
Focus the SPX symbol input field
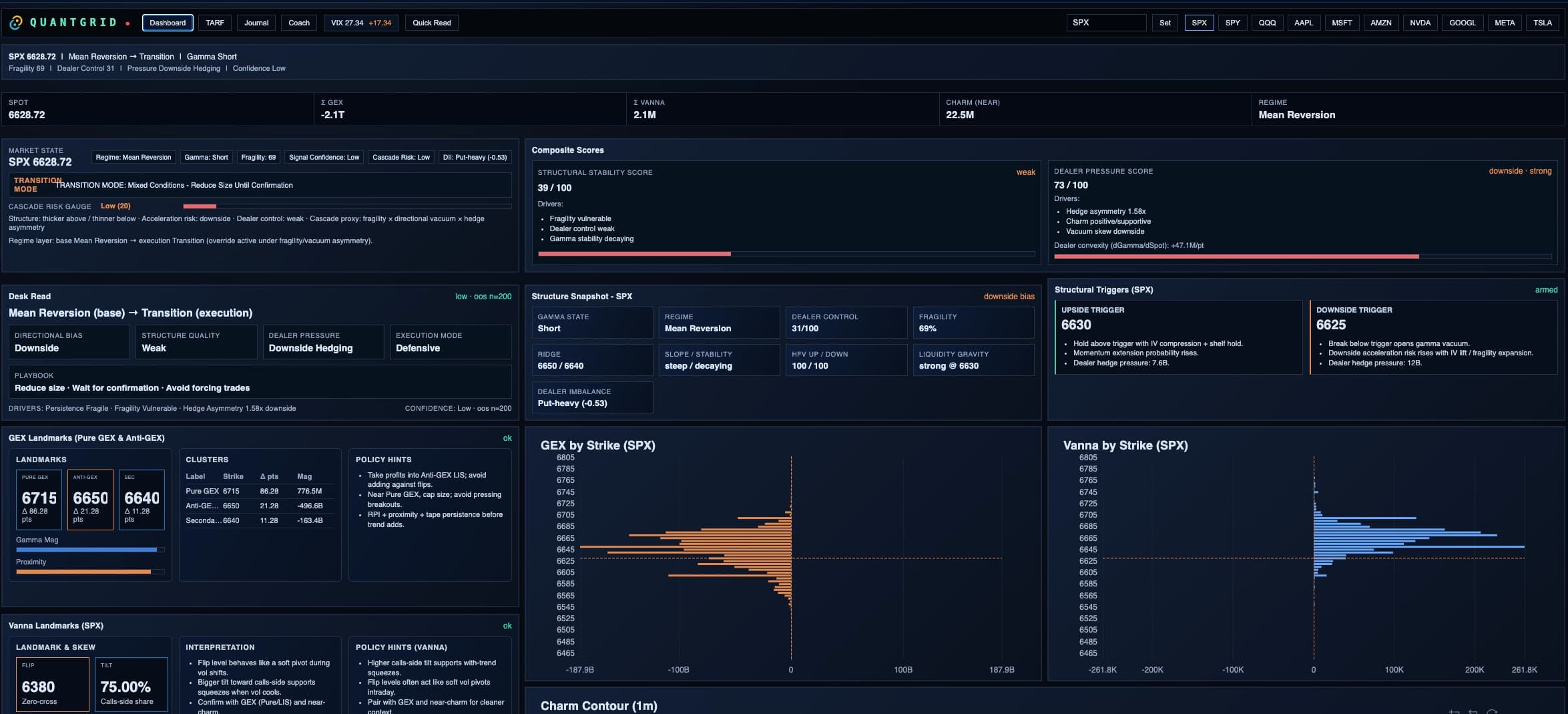click(x=1105, y=23)
